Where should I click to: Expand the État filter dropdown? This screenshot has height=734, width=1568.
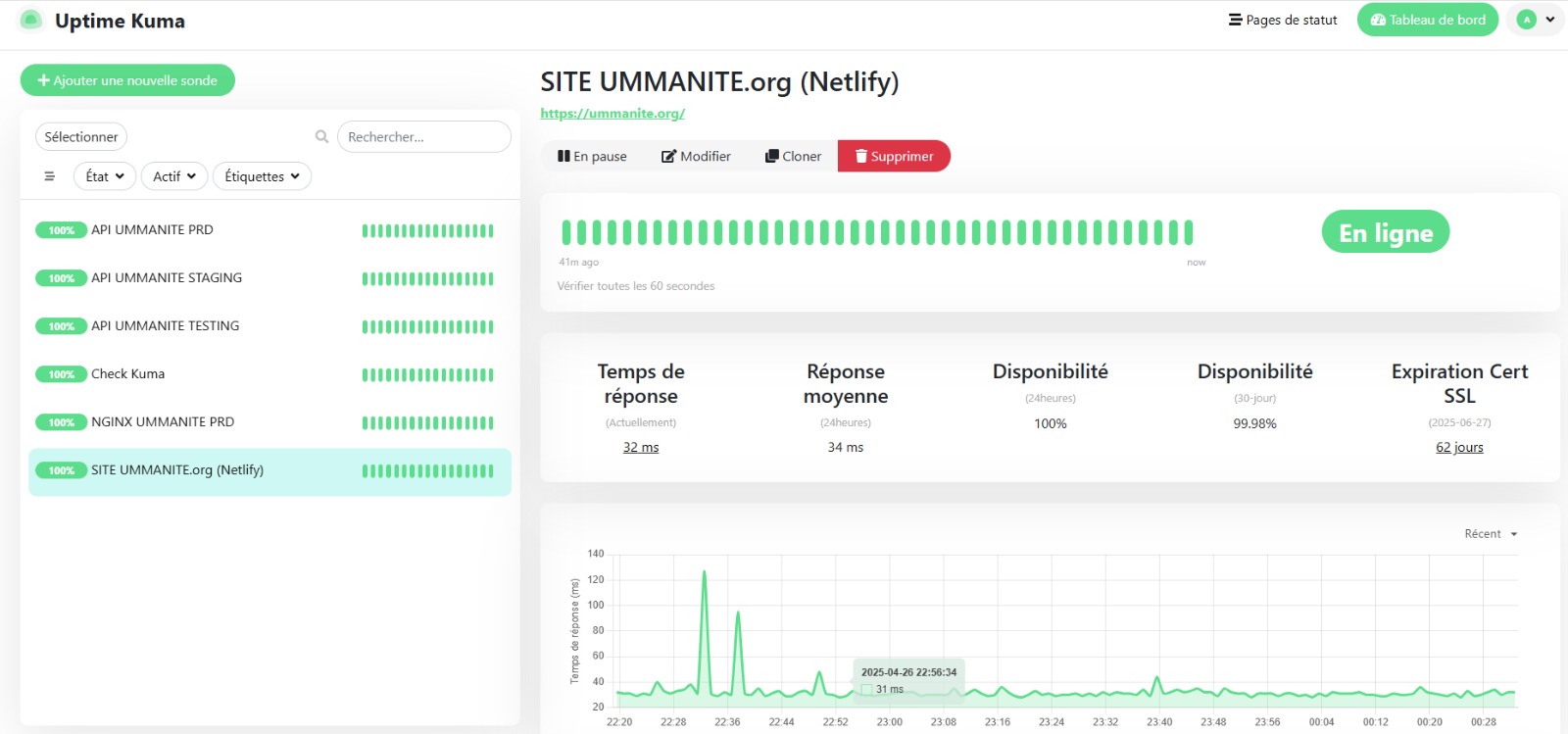tap(105, 176)
